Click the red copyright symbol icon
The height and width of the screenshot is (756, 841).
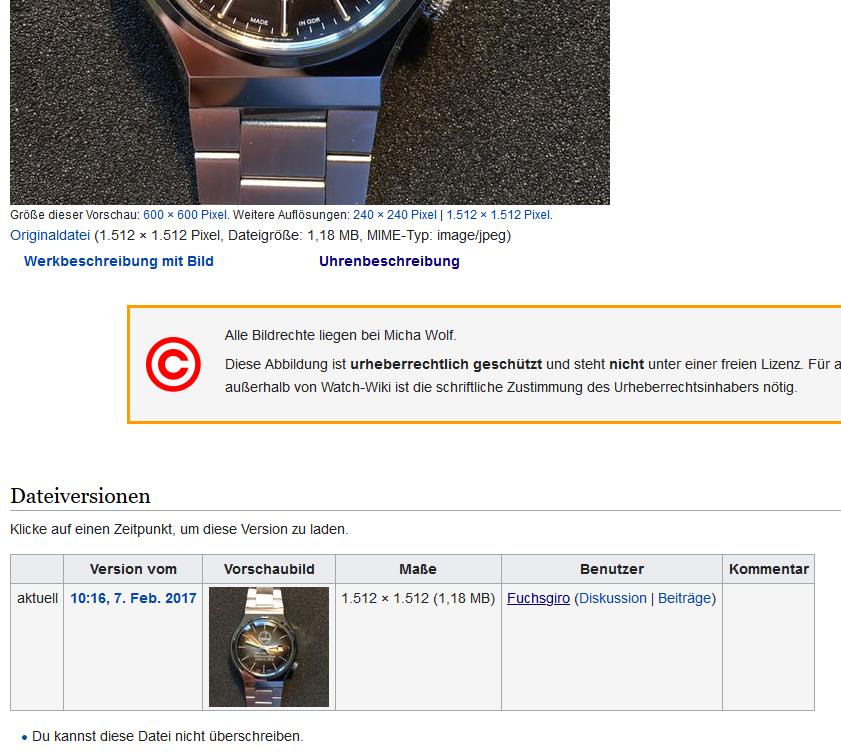173,364
